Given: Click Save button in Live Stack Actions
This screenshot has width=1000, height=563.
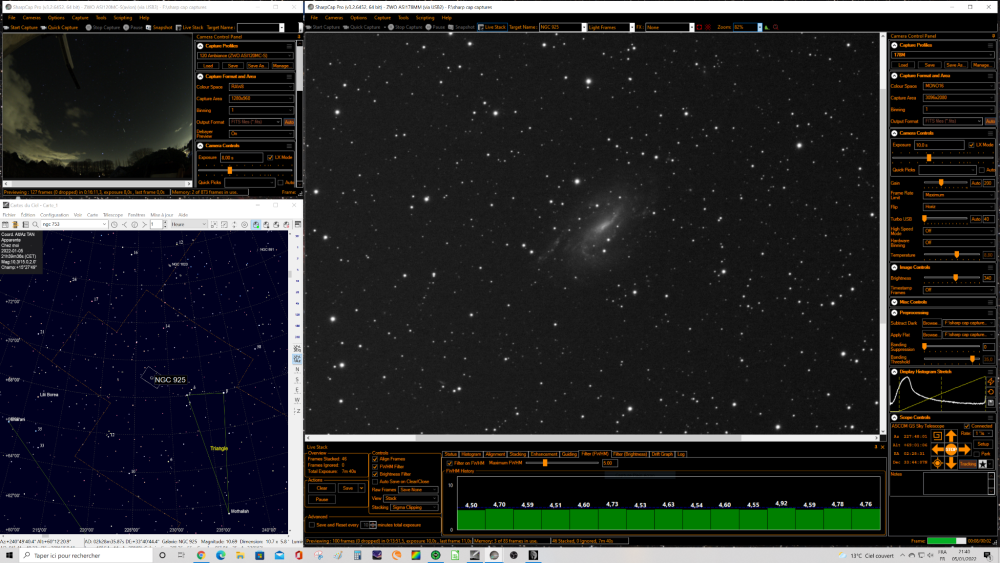Looking at the screenshot, I should click(348, 488).
